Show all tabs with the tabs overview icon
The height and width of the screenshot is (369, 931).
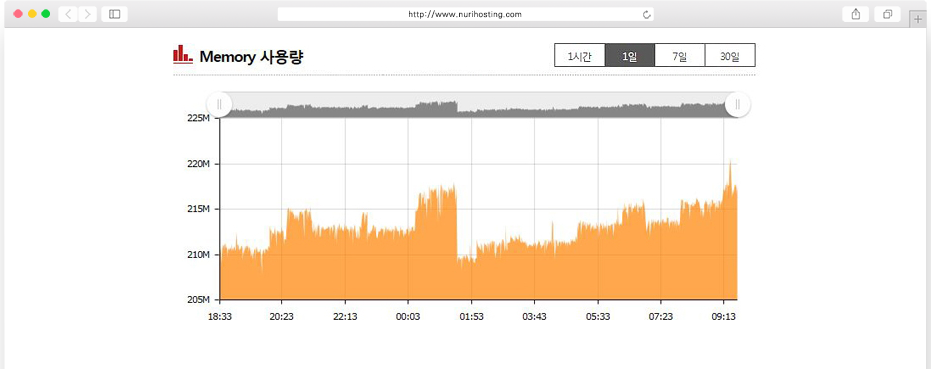coord(888,14)
